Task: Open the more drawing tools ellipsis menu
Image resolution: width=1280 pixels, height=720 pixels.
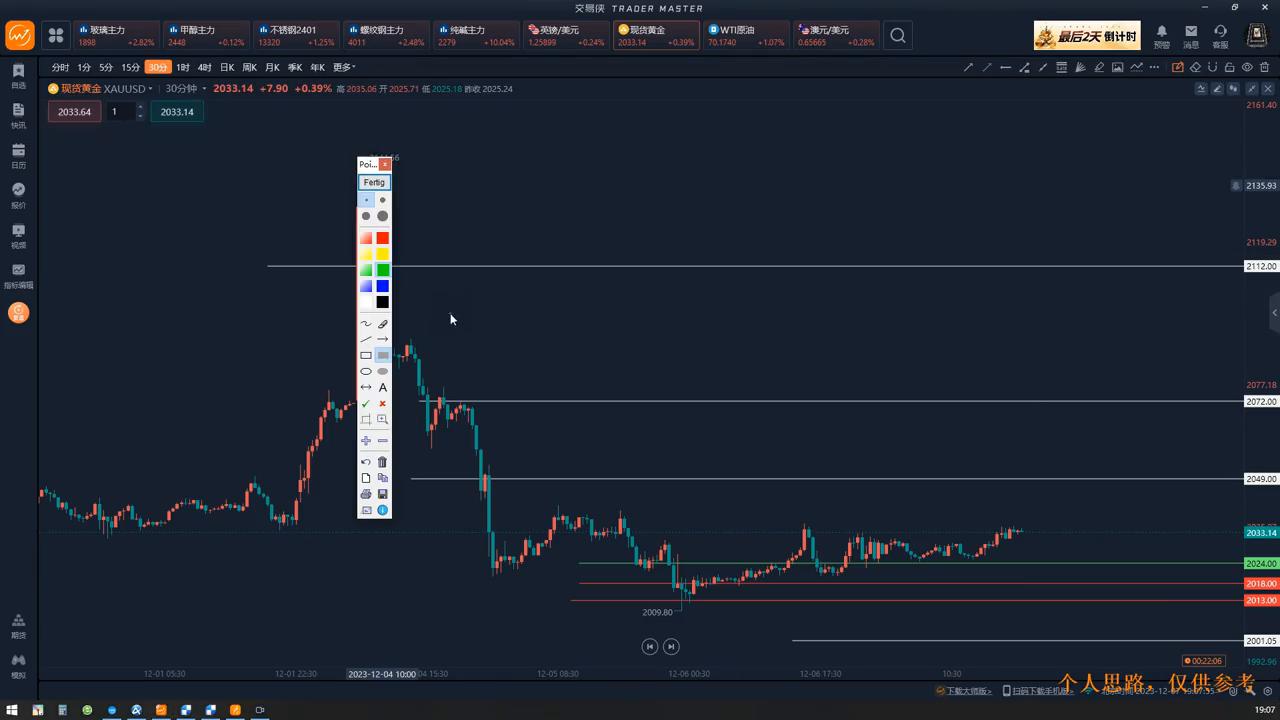Action: (x=1155, y=68)
